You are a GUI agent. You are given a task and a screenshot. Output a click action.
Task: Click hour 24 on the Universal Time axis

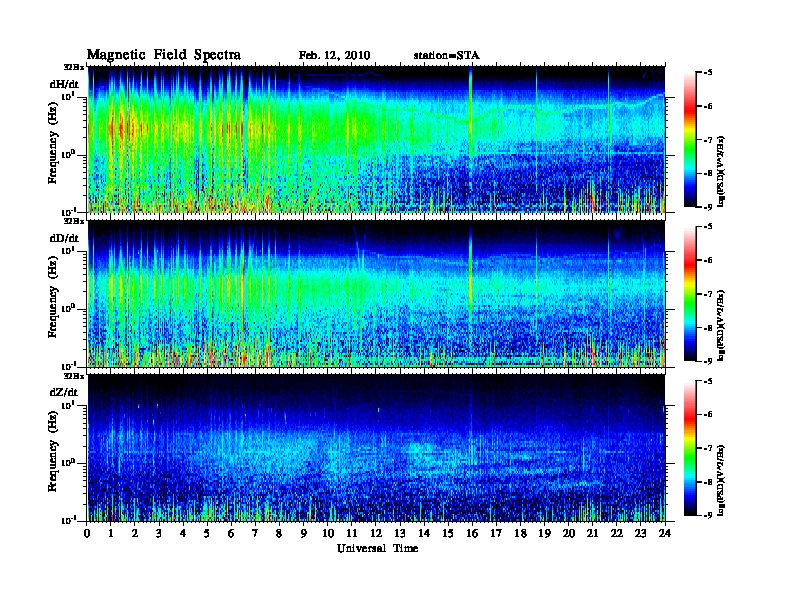coord(665,534)
